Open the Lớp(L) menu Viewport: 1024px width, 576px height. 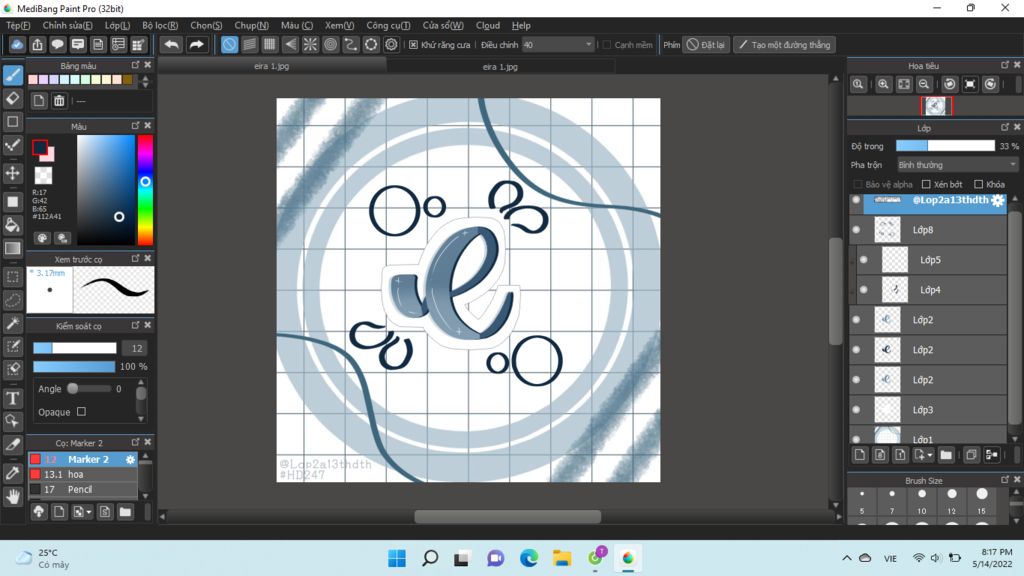(x=117, y=25)
